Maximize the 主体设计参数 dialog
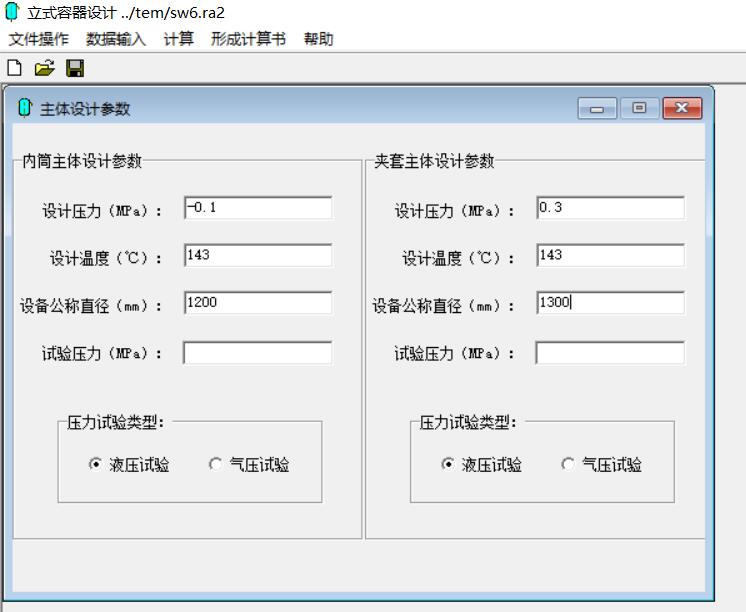The width and height of the screenshot is (746, 612). 639,109
